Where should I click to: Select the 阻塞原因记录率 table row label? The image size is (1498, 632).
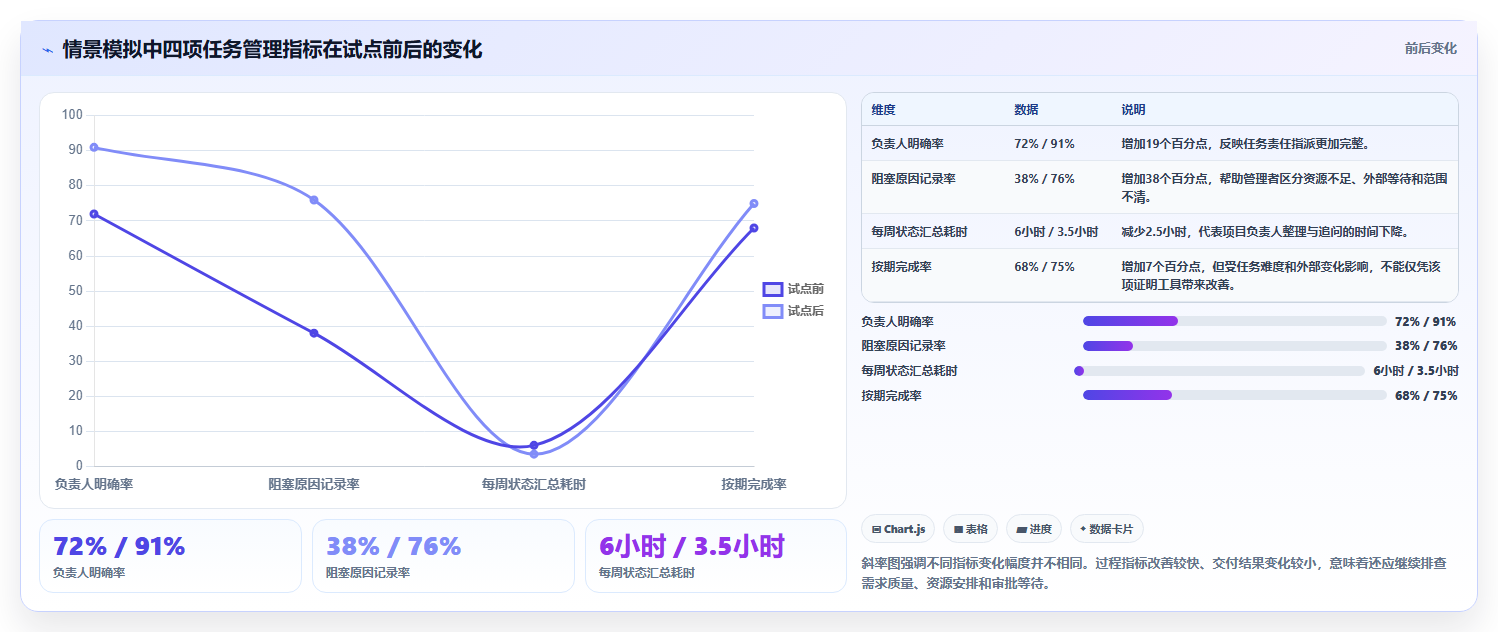coord(913,179)
